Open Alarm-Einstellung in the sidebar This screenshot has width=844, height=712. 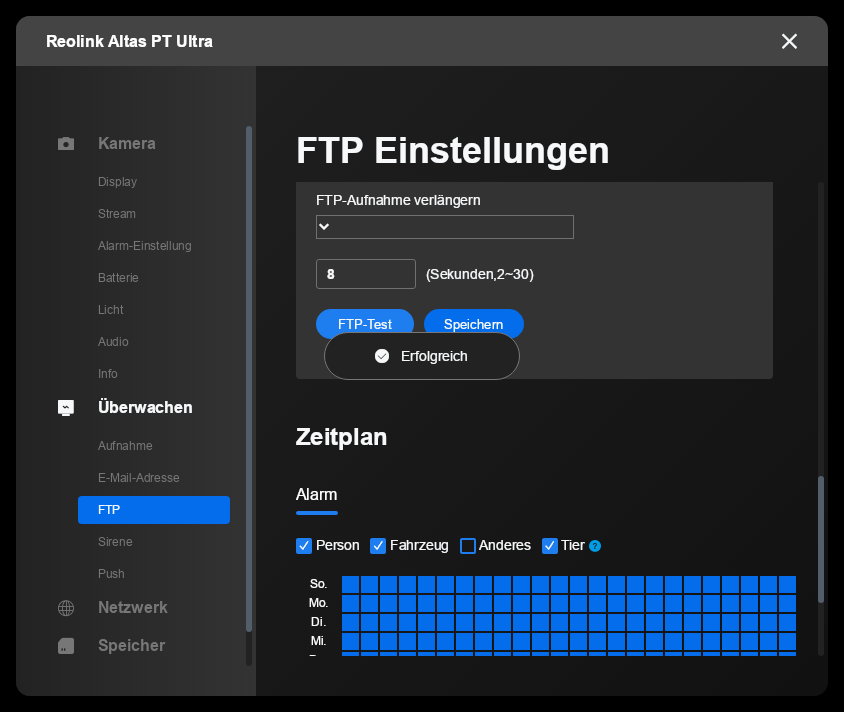(x=145, y=246)
